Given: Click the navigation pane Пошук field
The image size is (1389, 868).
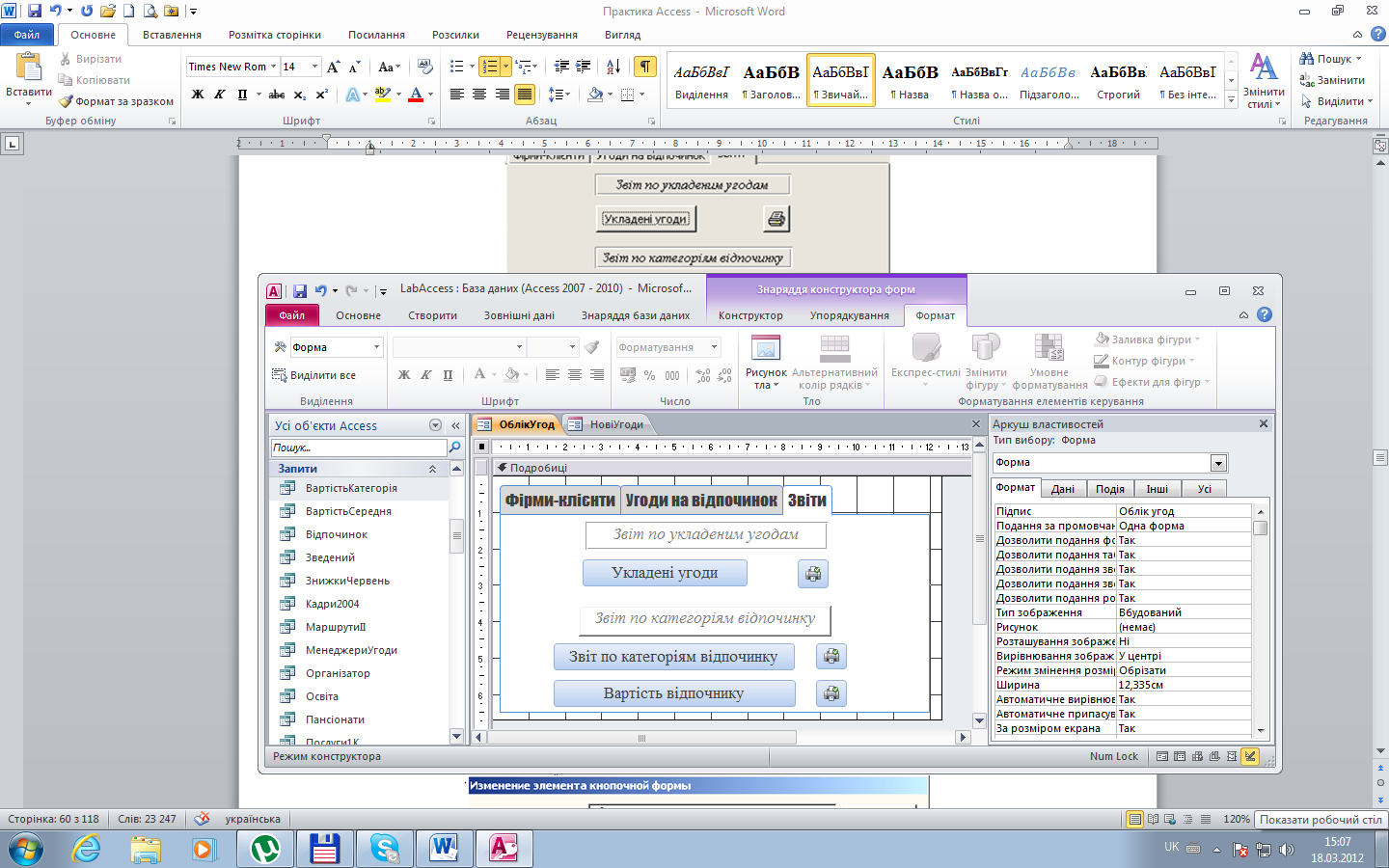Looking at the screenshot, I should click(358, 448).
